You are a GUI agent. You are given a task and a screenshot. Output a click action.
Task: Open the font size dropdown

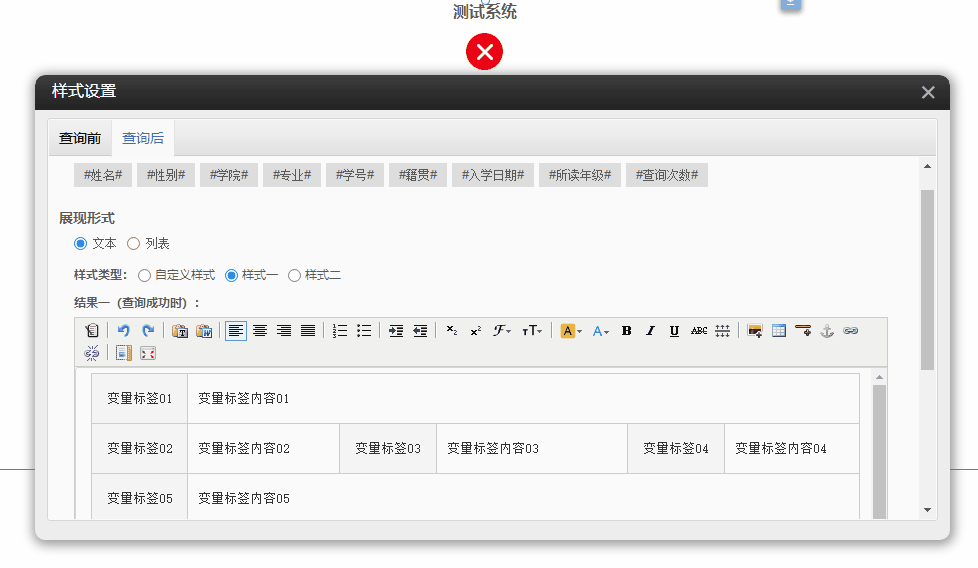(x=533, y=331)
